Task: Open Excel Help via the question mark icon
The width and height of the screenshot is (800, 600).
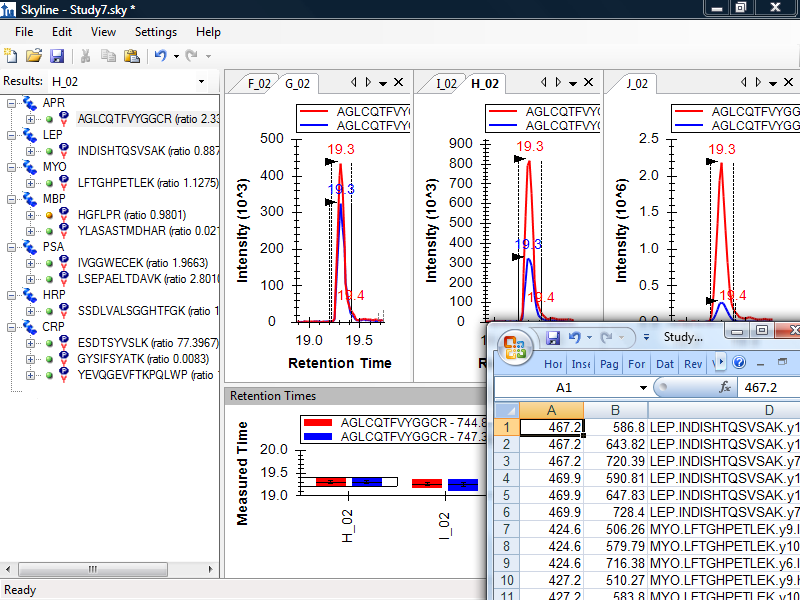Action: (739, 363)
